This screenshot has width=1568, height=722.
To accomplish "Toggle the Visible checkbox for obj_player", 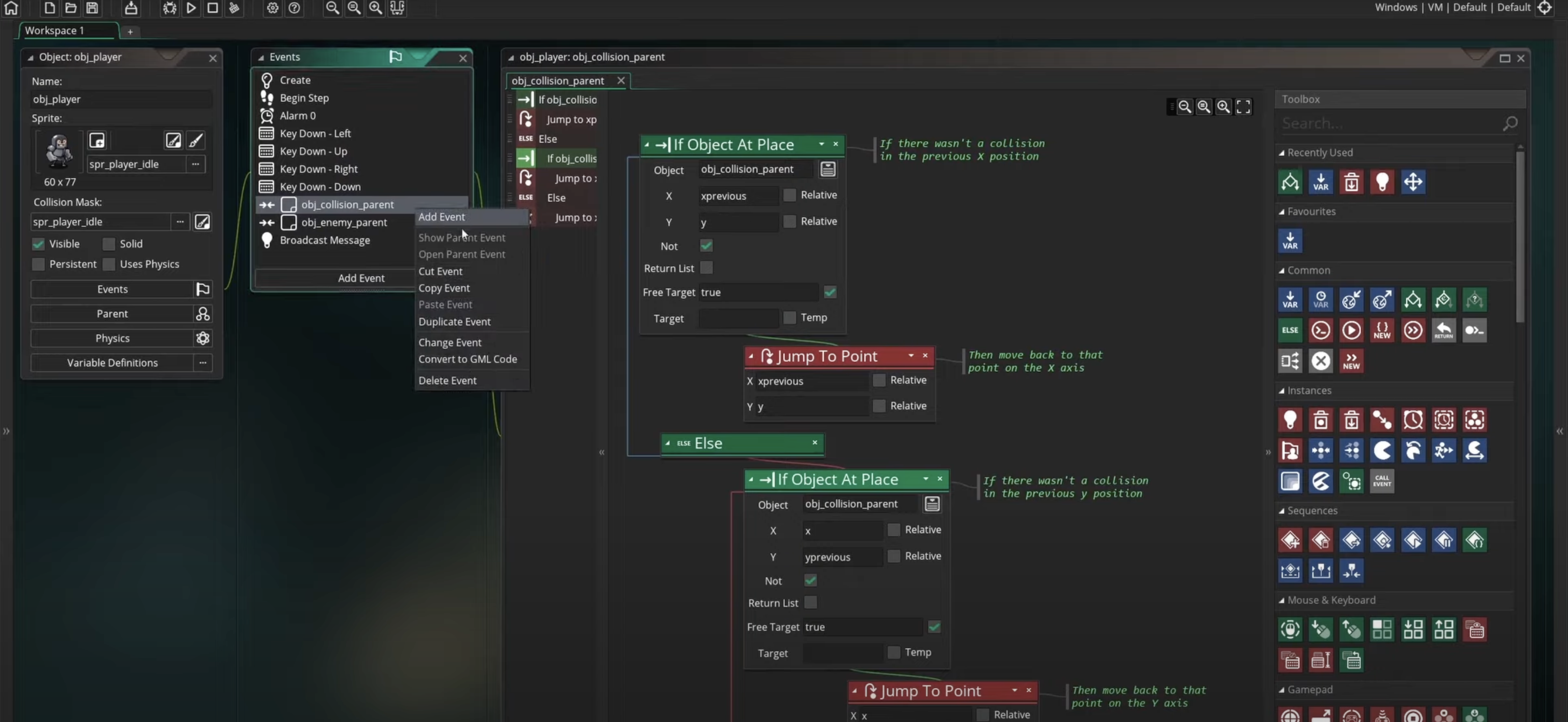I will pyautogui.click(x=38, y=243).
